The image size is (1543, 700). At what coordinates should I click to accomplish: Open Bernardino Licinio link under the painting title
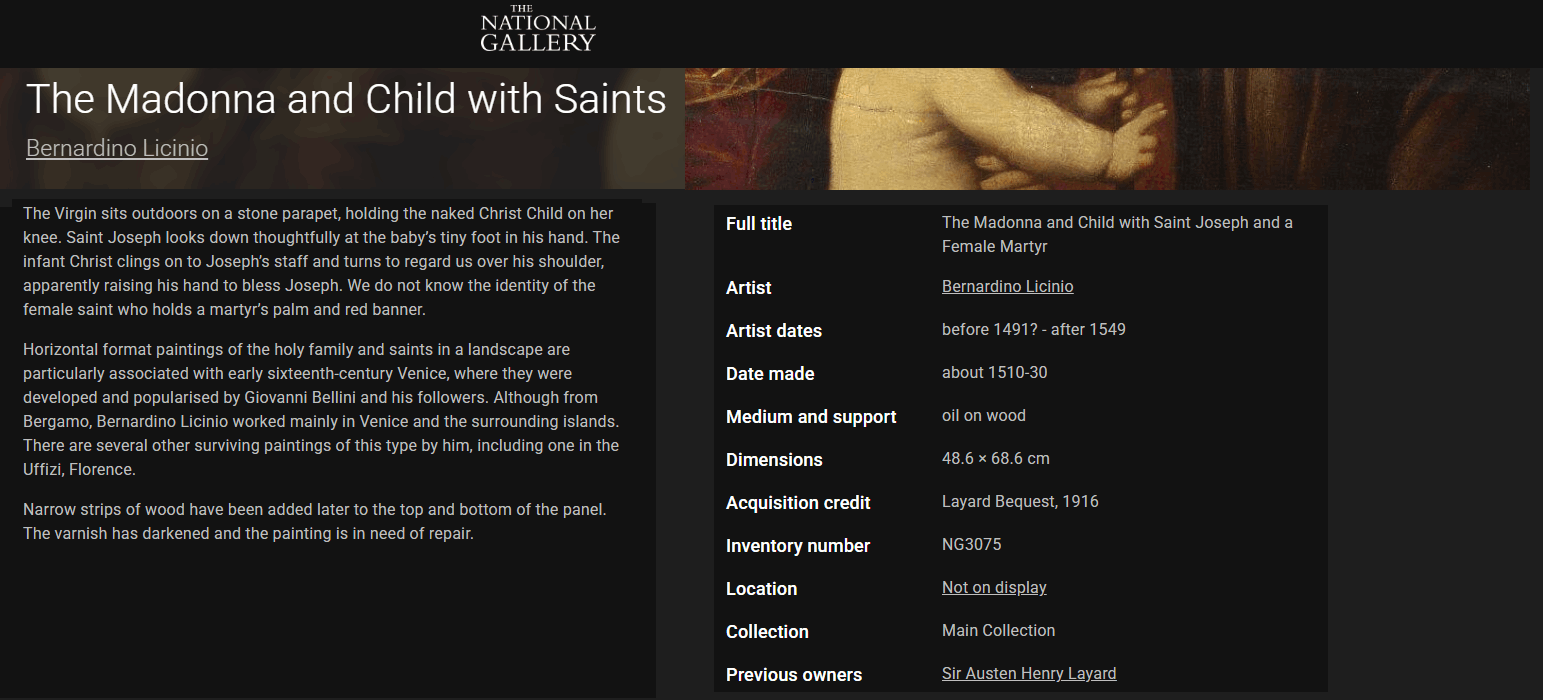click(x=117, y=149)
